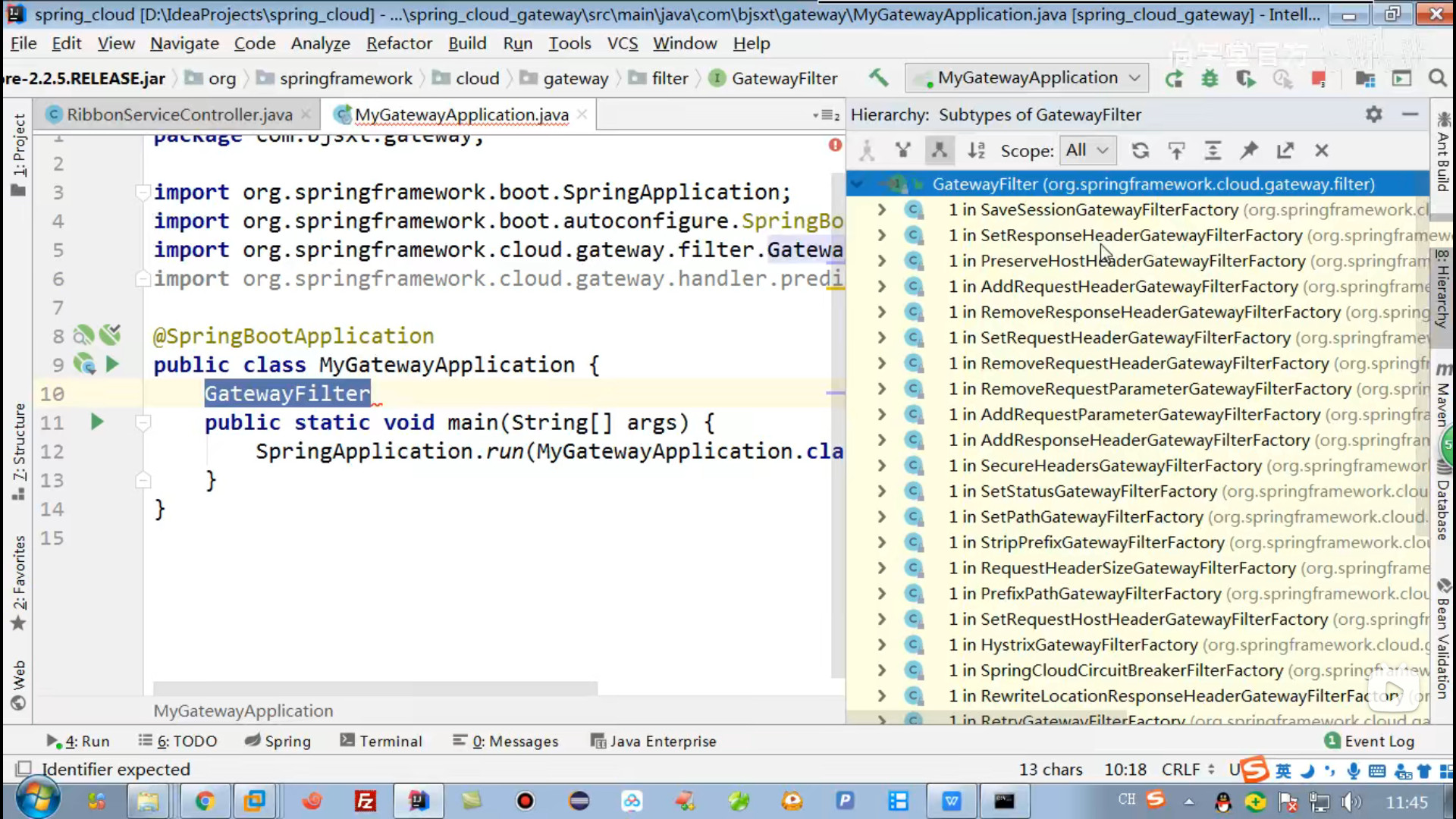The height and width of the screenshot is (819, 1456).
Task: Open the Refactor menu
Action: [x=399, y=43]
